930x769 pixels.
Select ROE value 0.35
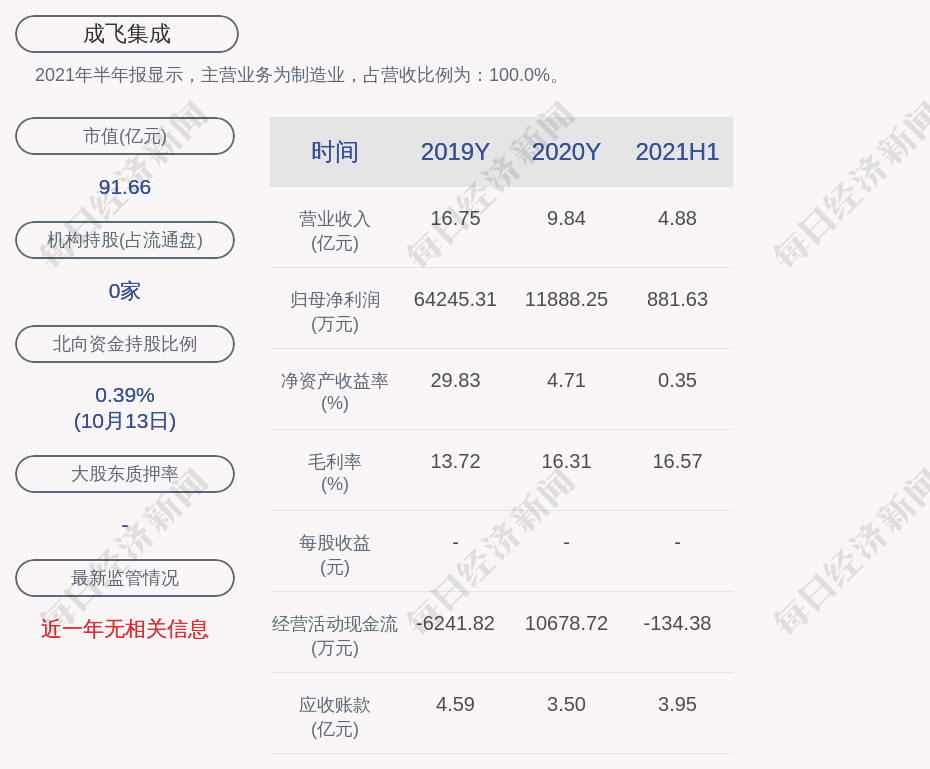tap(677, 380)
